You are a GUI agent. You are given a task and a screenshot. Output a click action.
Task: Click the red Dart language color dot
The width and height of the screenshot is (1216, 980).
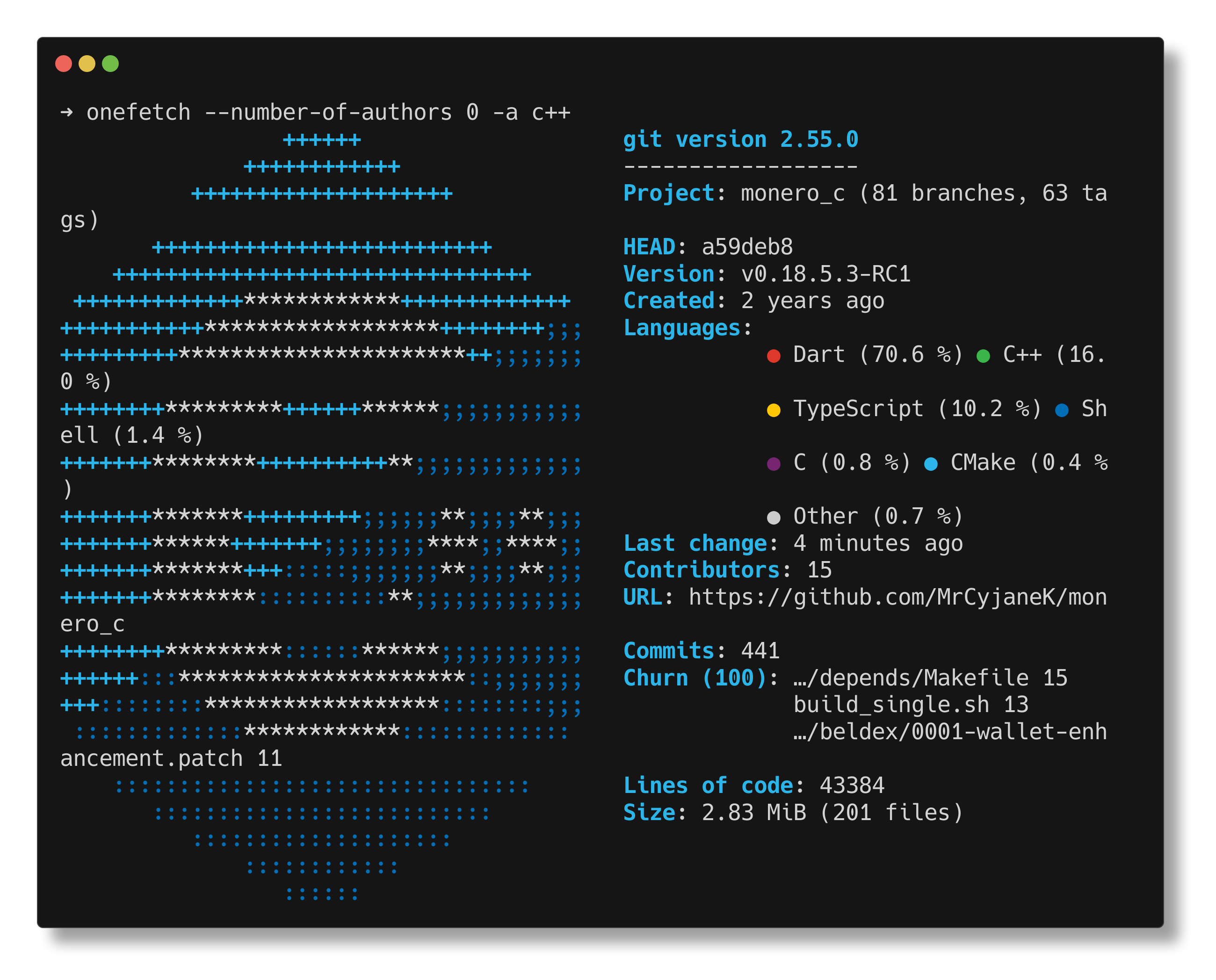[774, 356]
